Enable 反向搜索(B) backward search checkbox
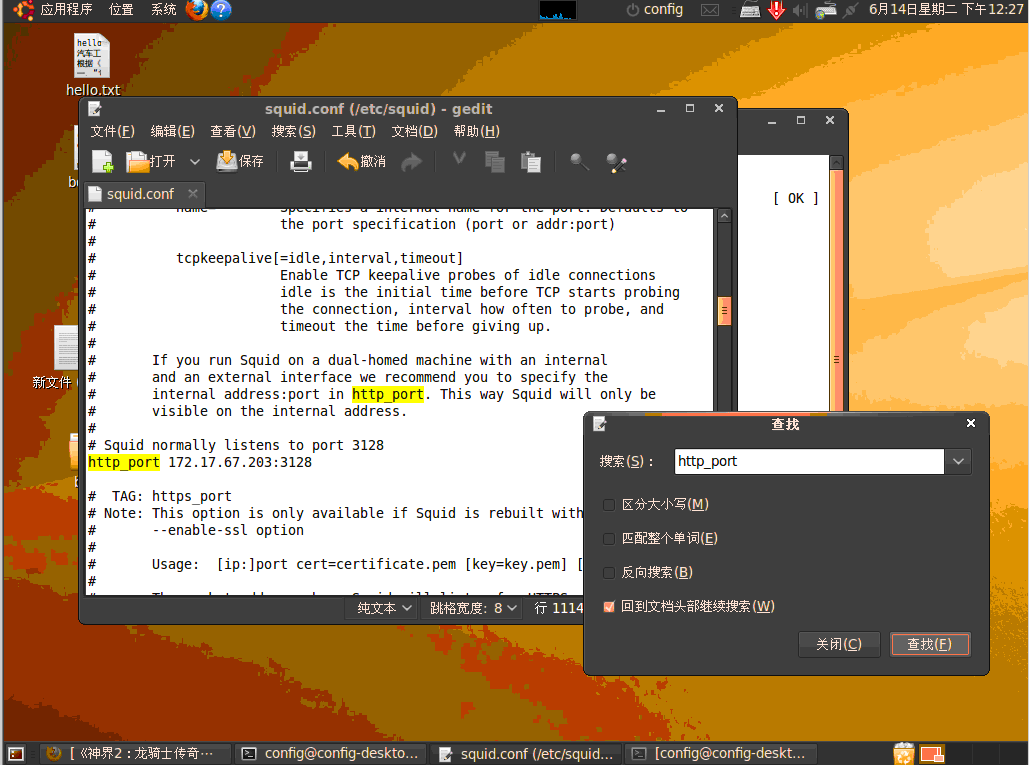1029x765 pixels. click(608, 573)
